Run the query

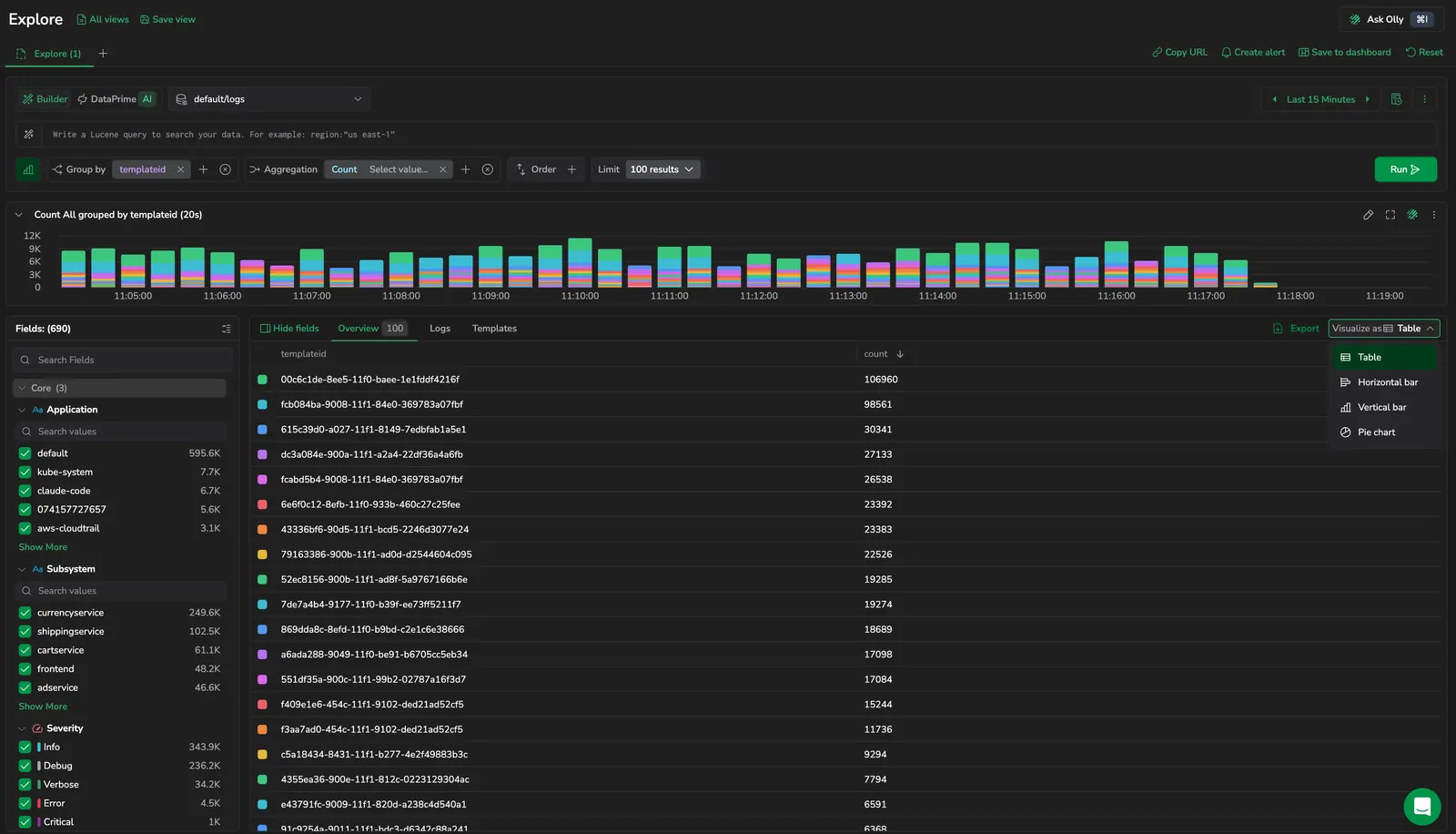point(1405,169)
